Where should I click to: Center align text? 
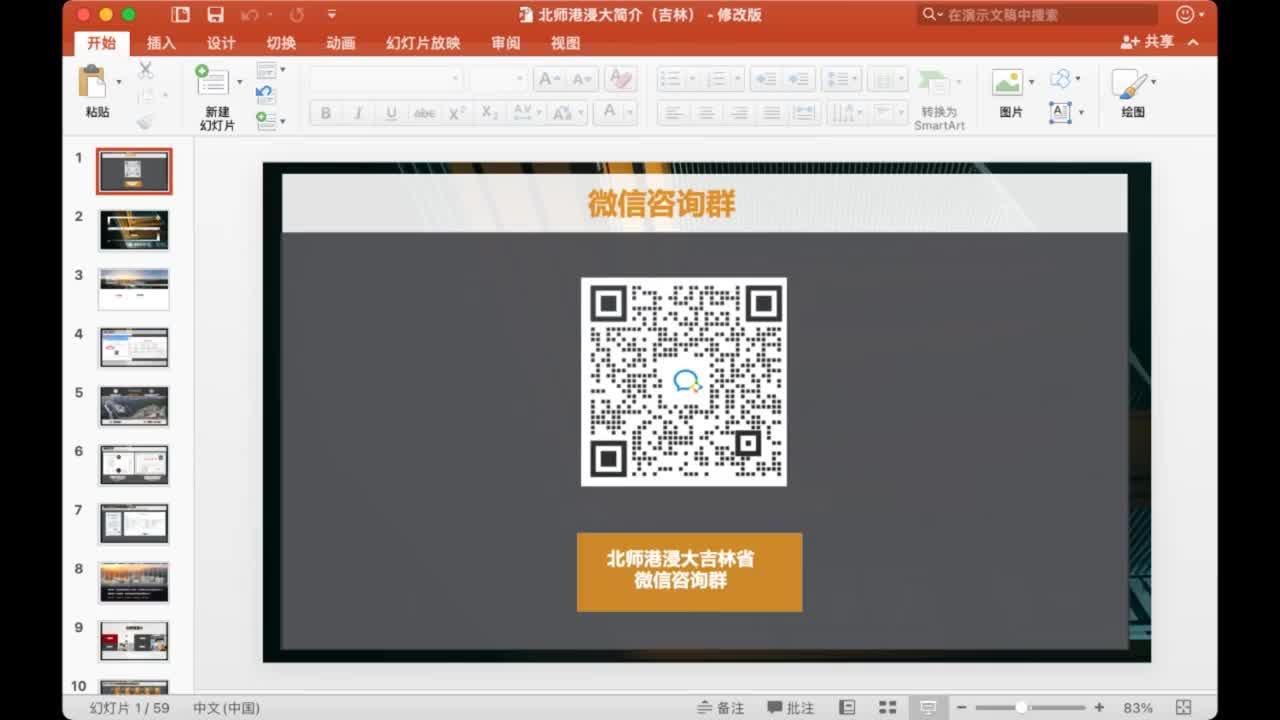[707, 113]
